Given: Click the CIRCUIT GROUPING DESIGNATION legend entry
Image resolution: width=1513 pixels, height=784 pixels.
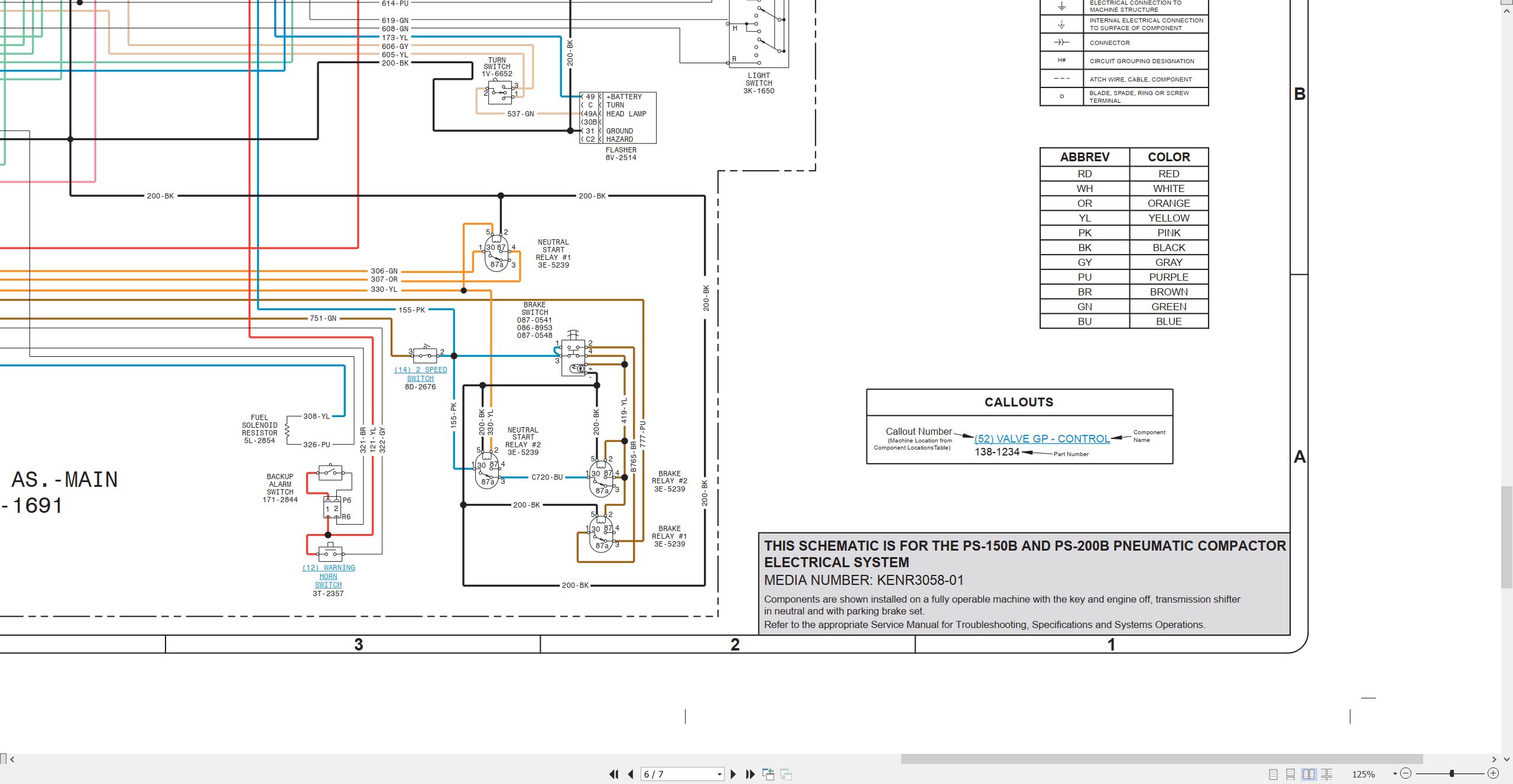Looking at the screenshot, I should click(1142, 61).
